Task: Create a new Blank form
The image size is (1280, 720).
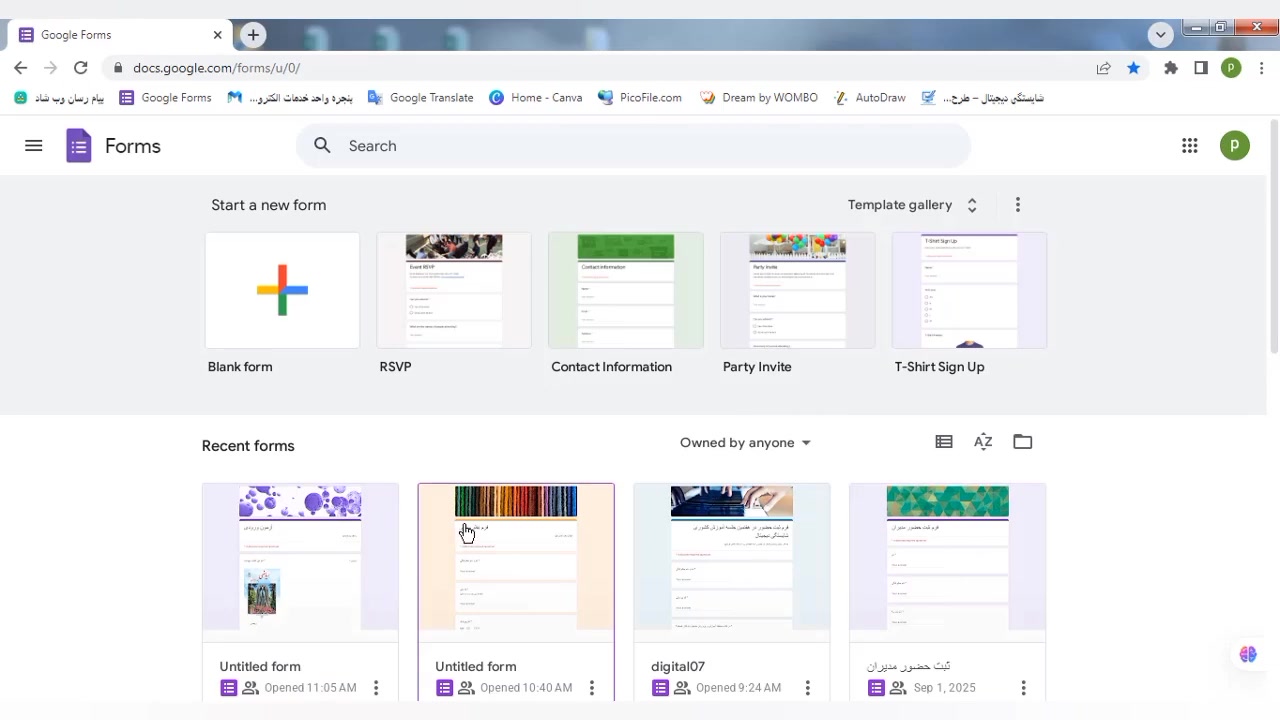Action: coord(282,290)
